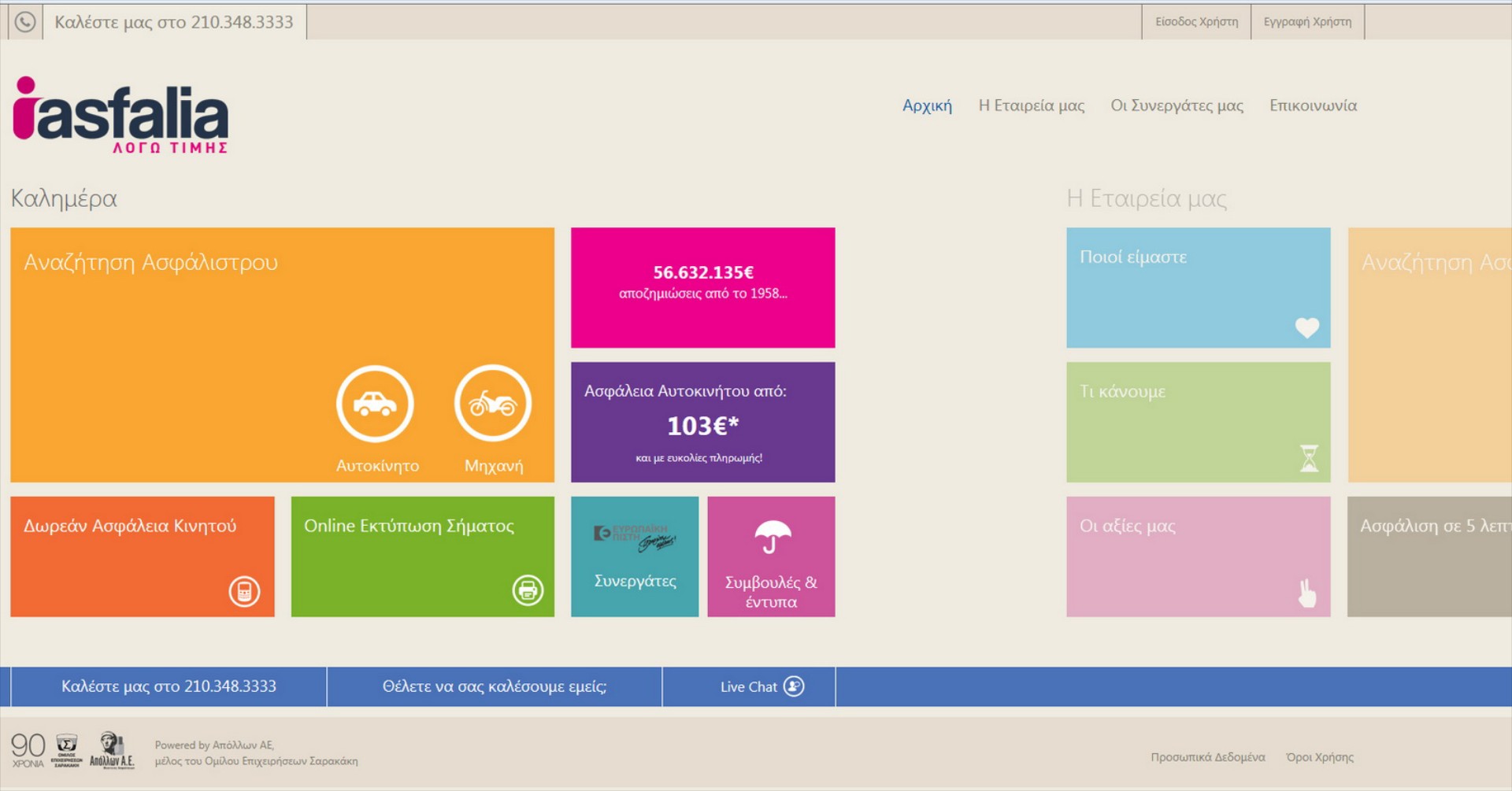This screenshot has width=1512, height=791.
Task: Click Εγγραφή Χρήστη to register
Action: coord(1307,22)
